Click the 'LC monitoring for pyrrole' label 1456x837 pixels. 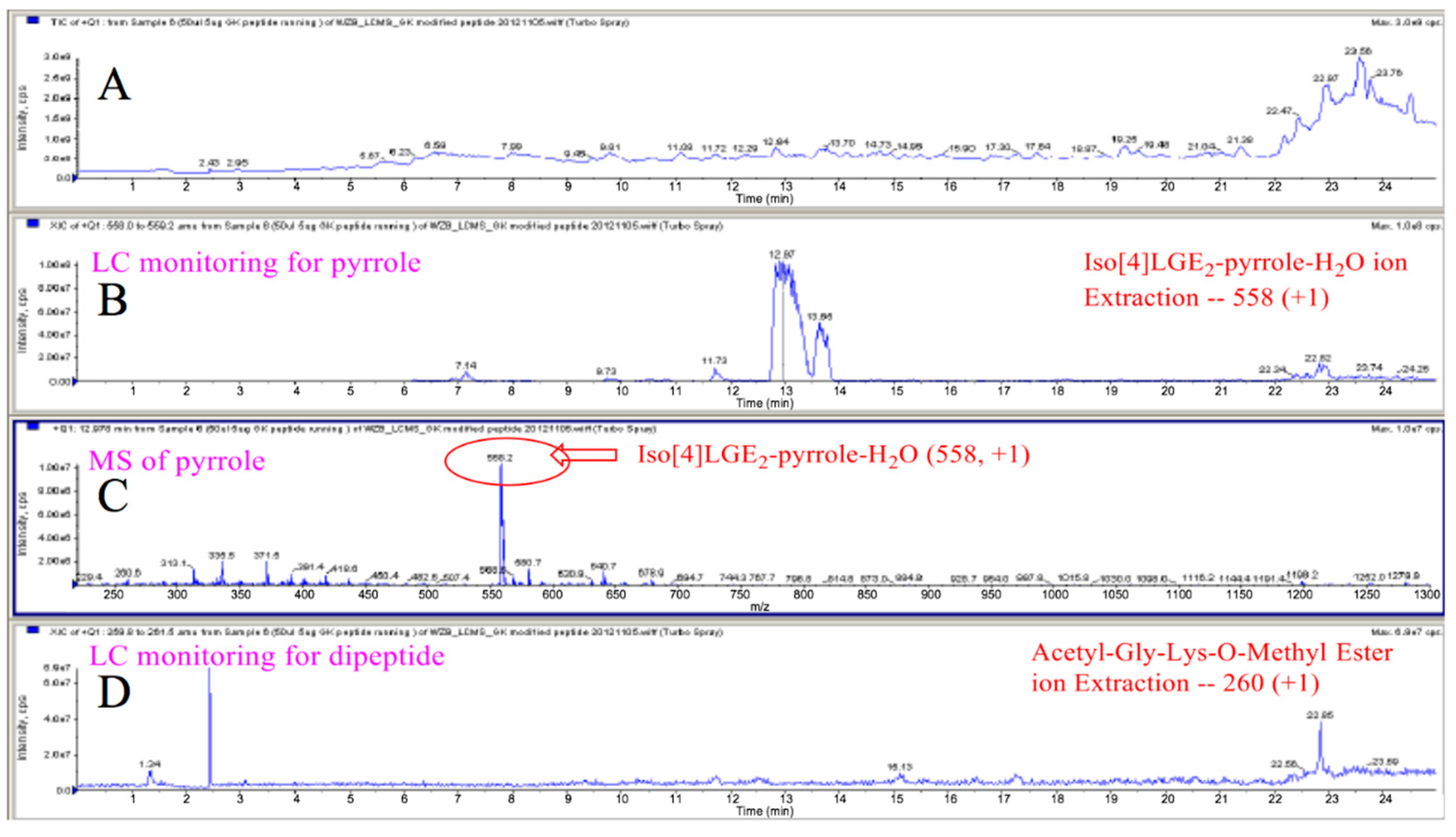coord(256,263)
